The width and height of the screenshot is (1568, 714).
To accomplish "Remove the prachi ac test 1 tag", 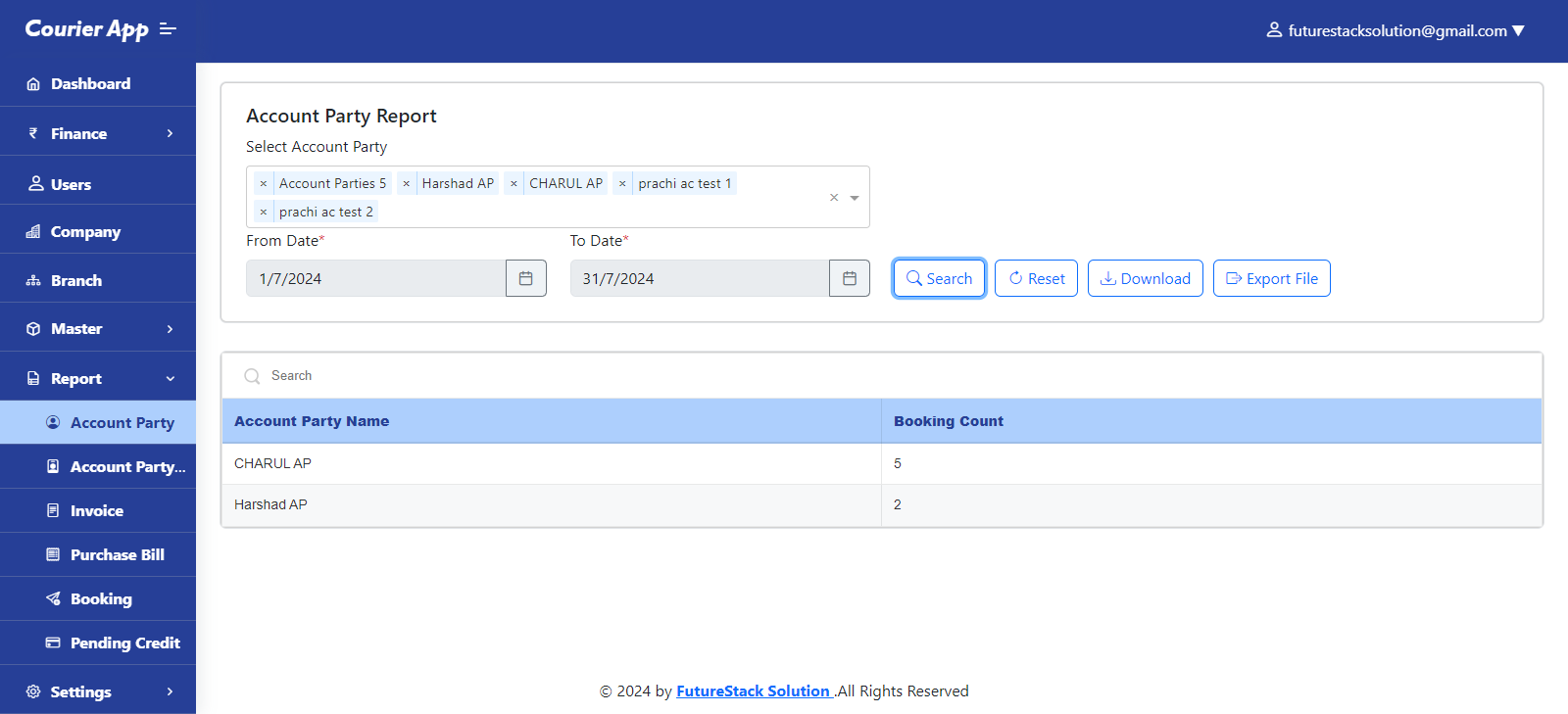I will coord(622,183).
